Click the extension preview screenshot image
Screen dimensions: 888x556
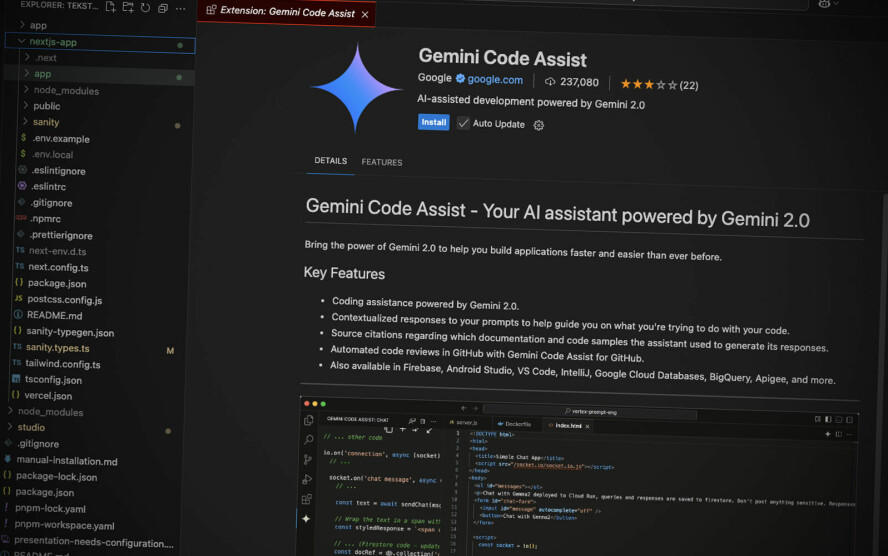tap(578, 476)
